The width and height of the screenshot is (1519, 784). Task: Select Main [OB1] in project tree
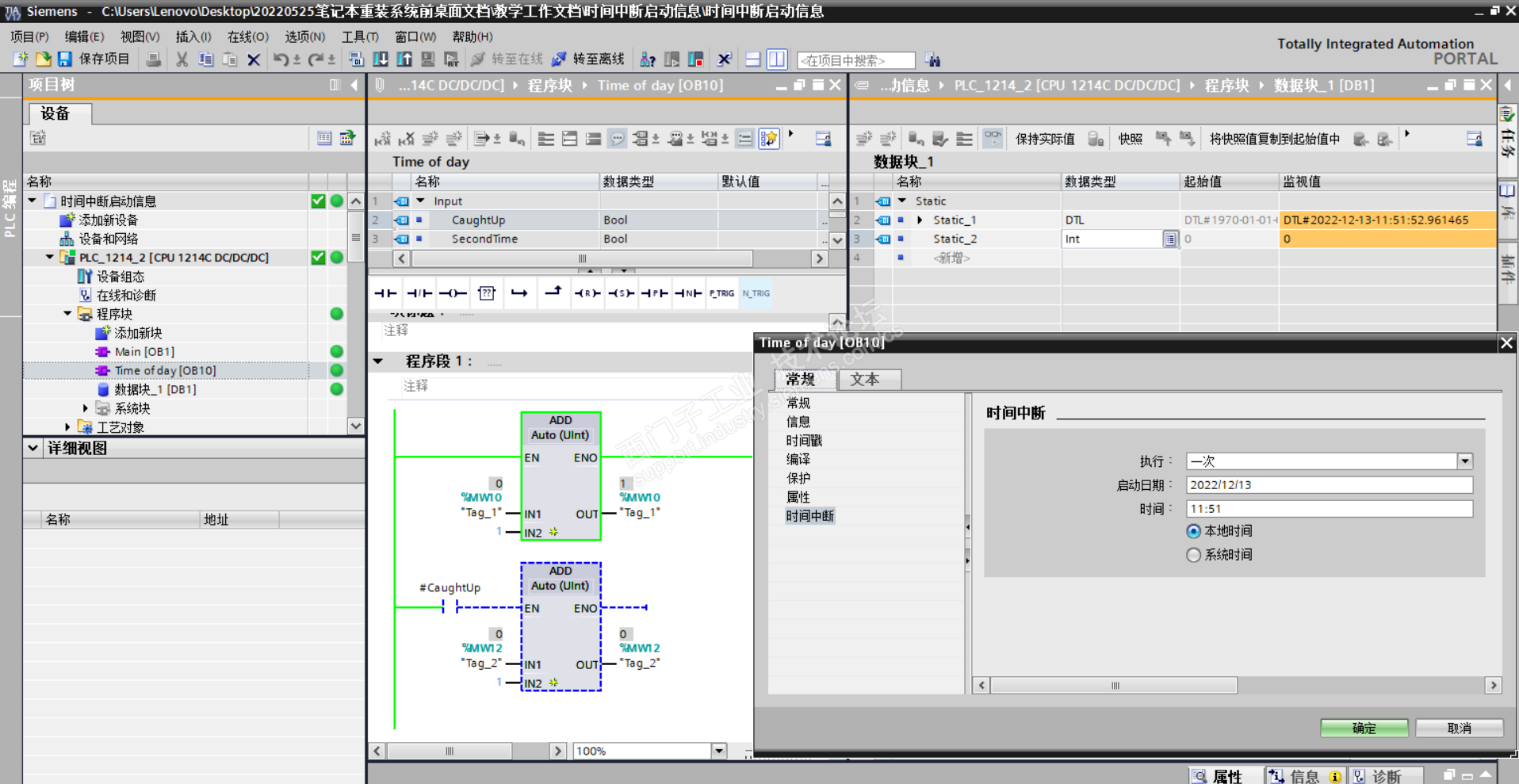click(144, 352)
